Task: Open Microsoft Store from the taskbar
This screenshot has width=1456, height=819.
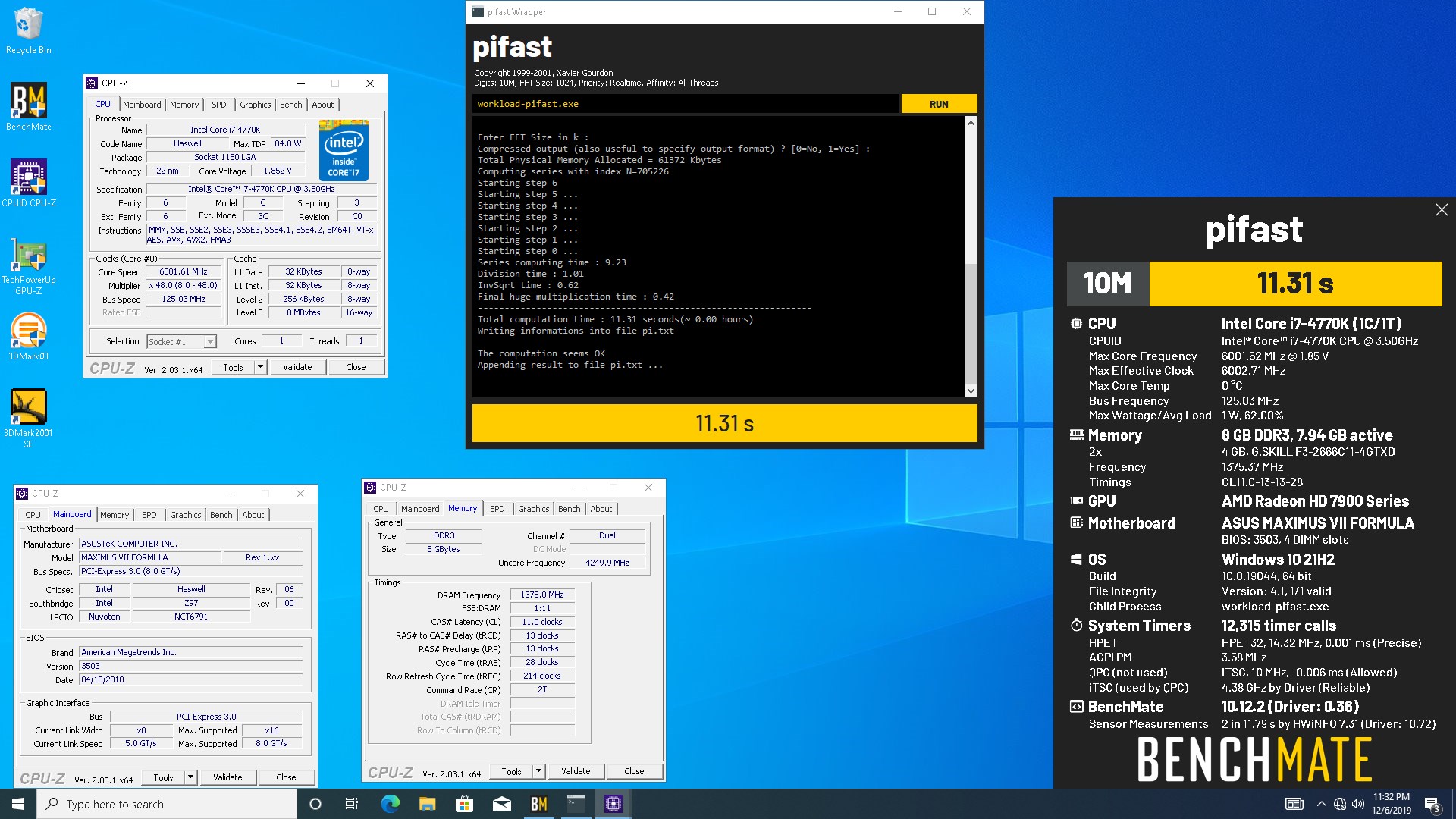Action: click(464, 804)
